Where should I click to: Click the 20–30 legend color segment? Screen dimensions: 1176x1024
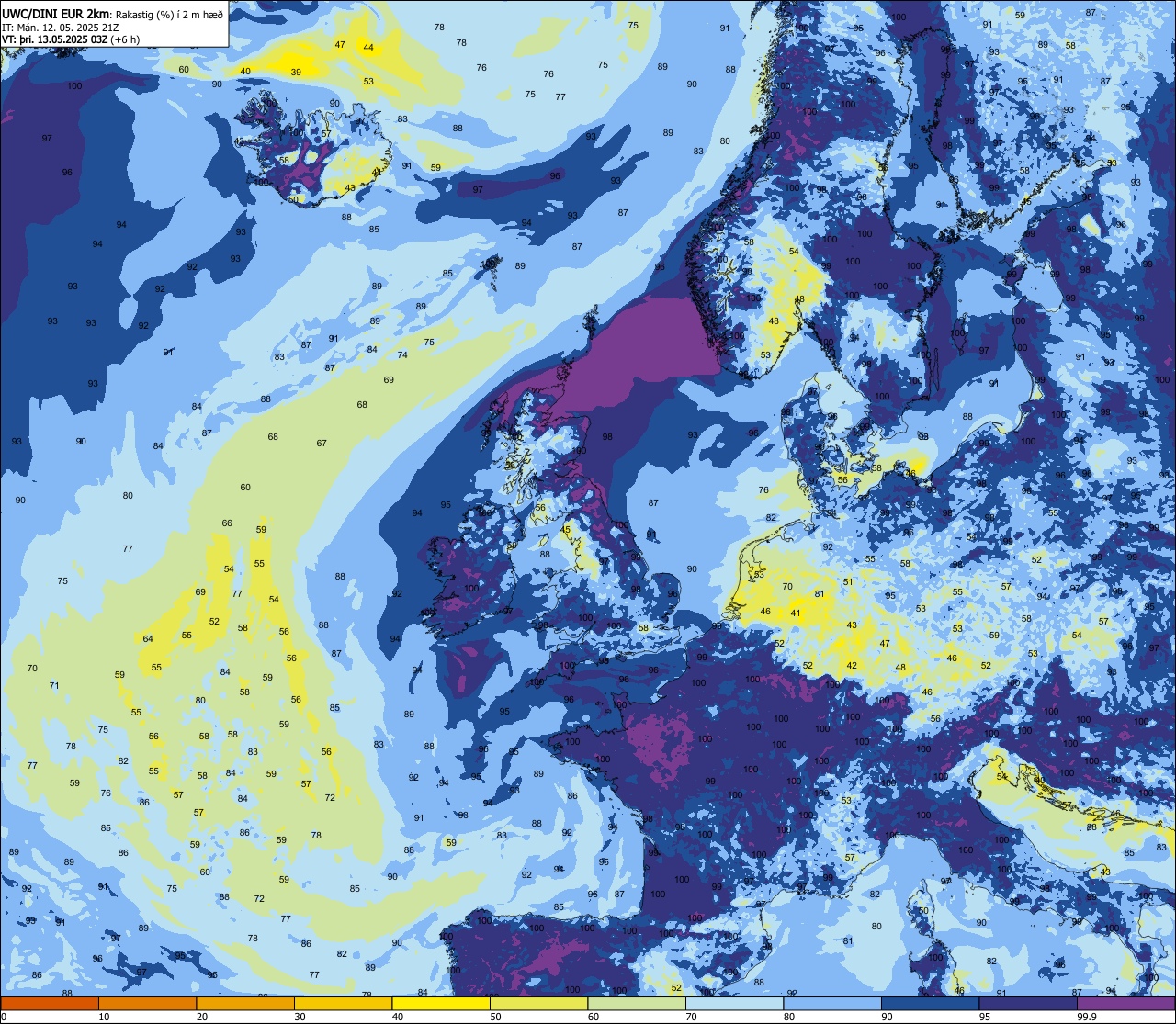coord(245,1003)
